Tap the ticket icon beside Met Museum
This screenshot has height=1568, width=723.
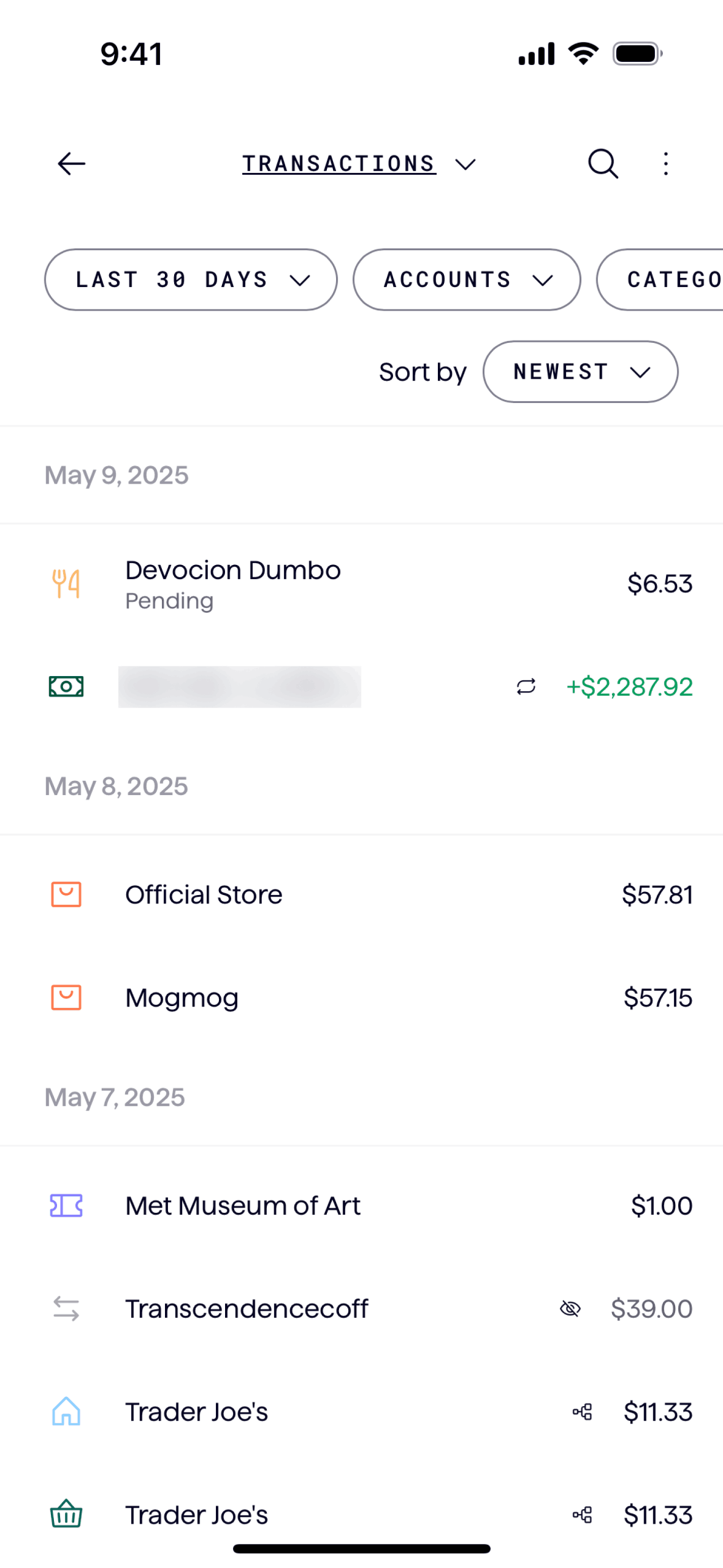66,1205
